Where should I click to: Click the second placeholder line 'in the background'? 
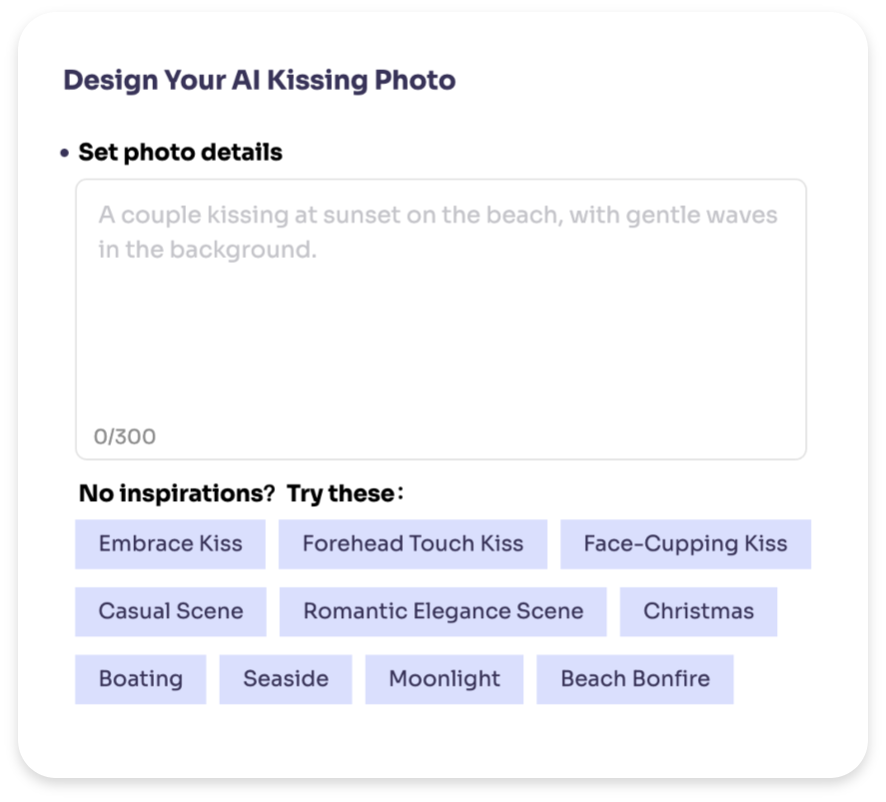[207, 250]
